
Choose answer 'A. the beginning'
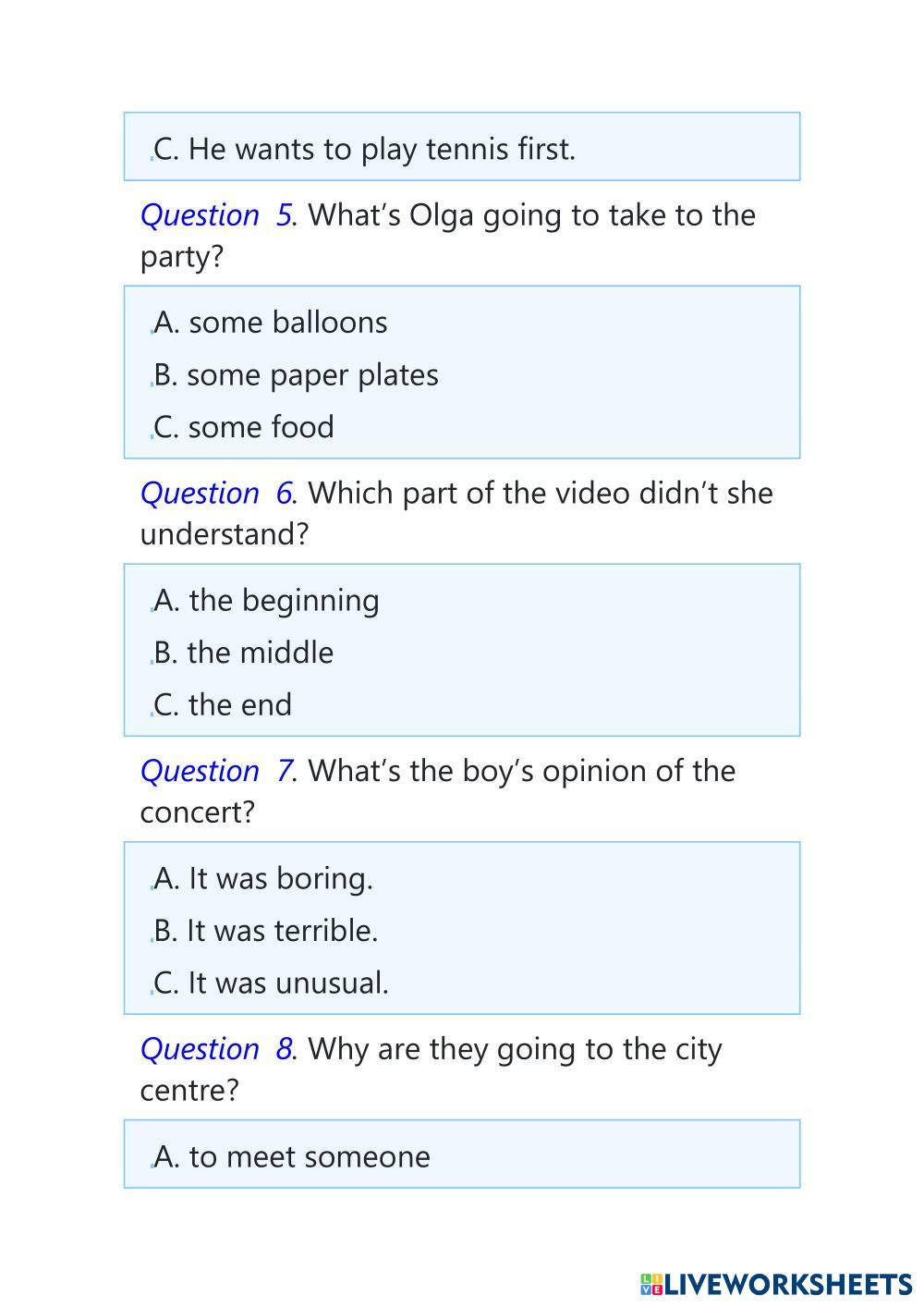pos(266,601)
